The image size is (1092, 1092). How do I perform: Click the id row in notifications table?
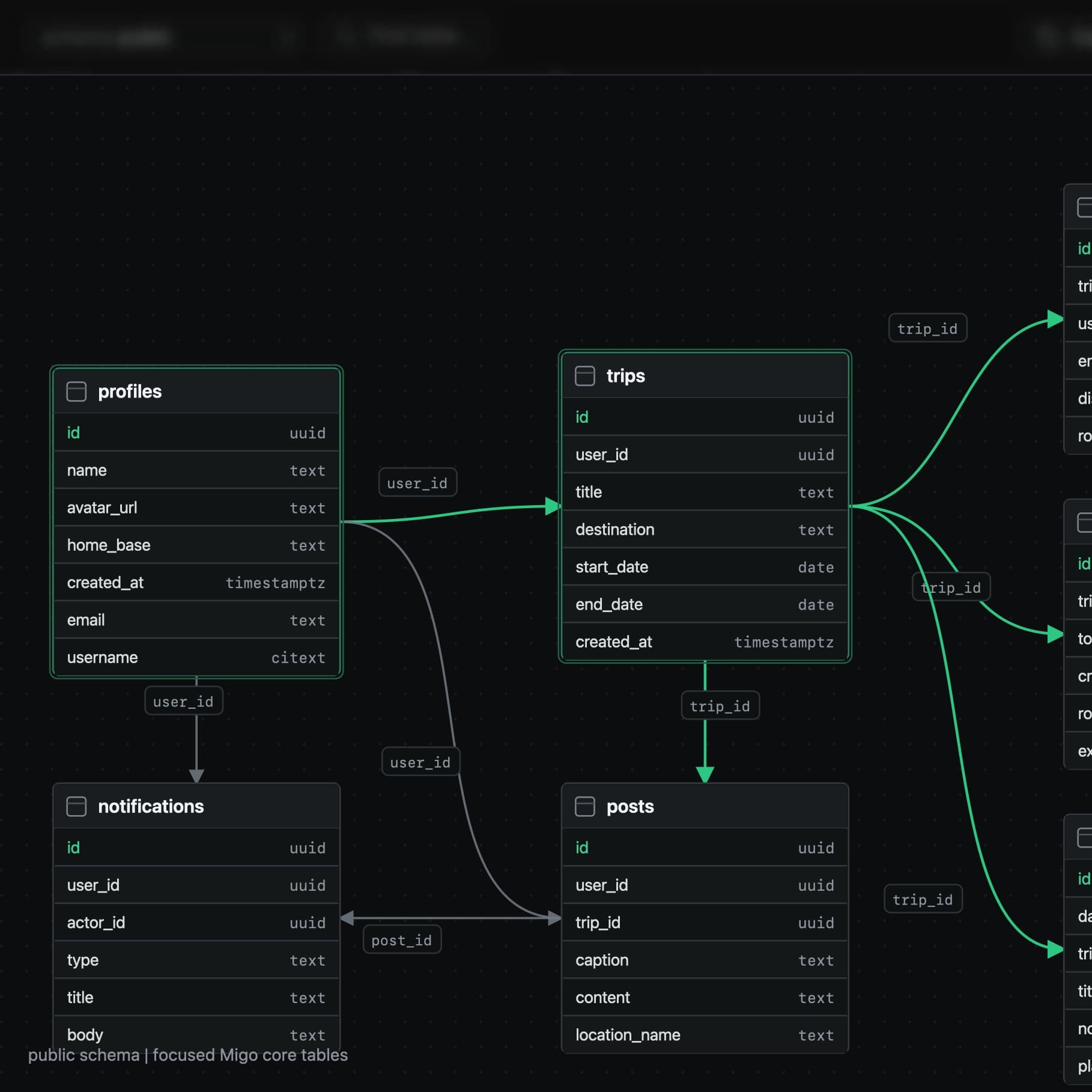click(196, 848)
